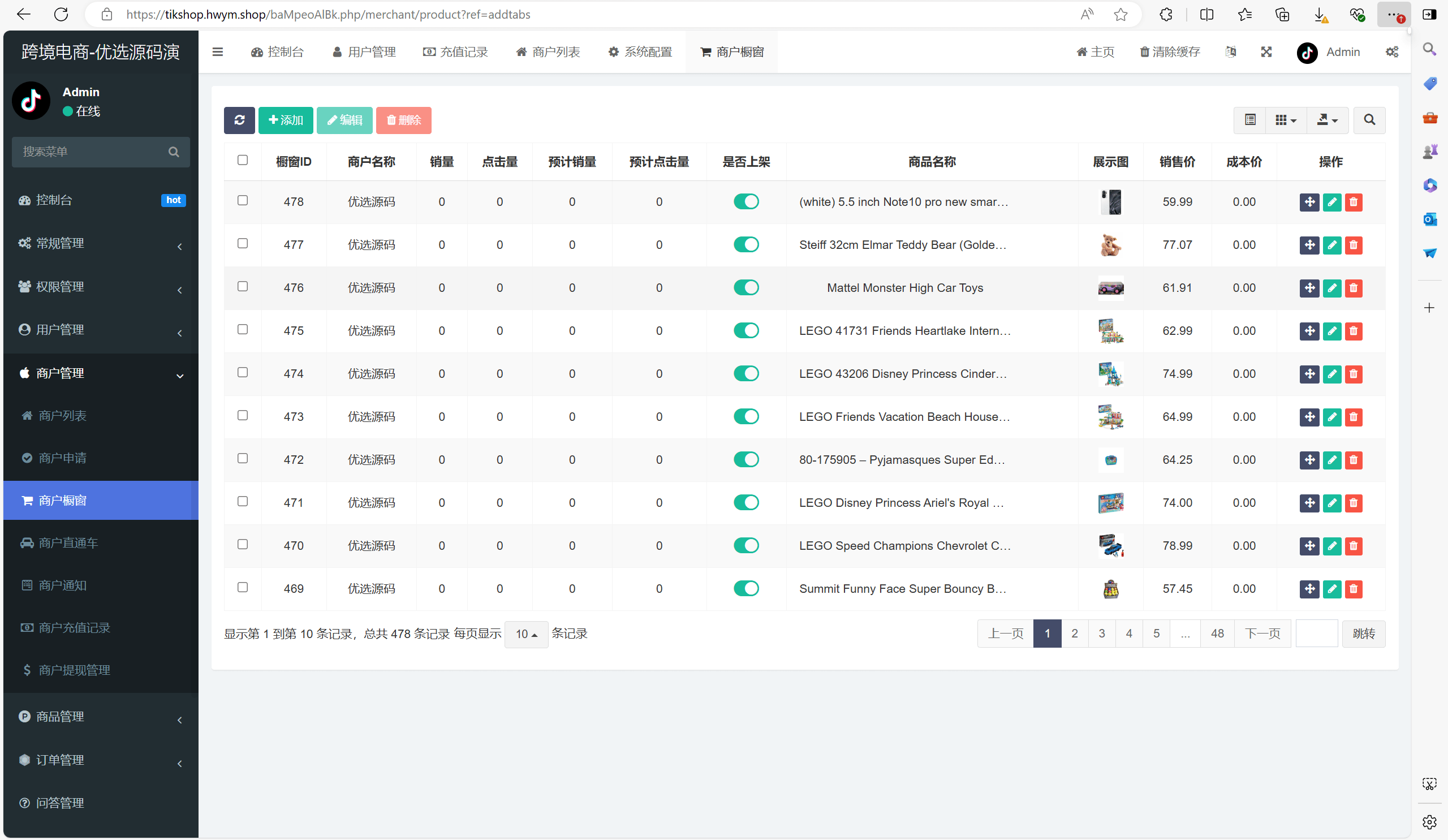
Task: Click the green 添加 button
Action: coord(286,119)
